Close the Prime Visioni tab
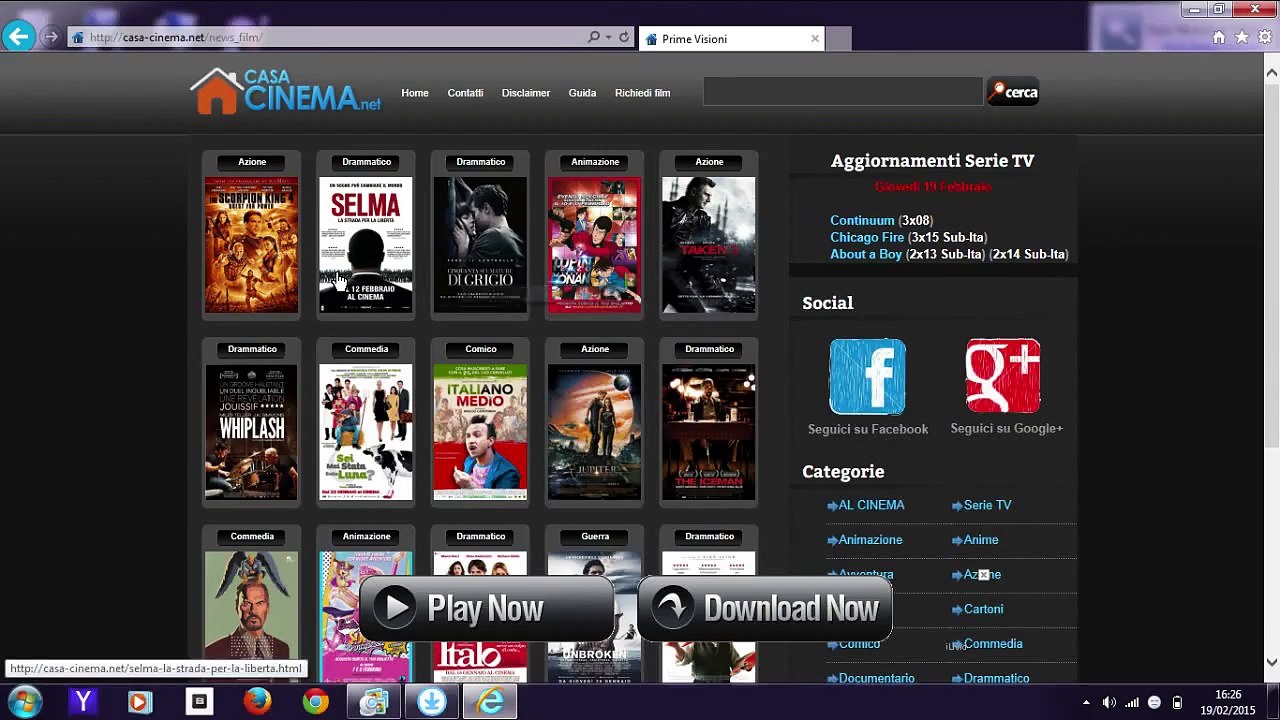Image resolution: width=1280 pixels, height=720 pixels. point(815,39)
